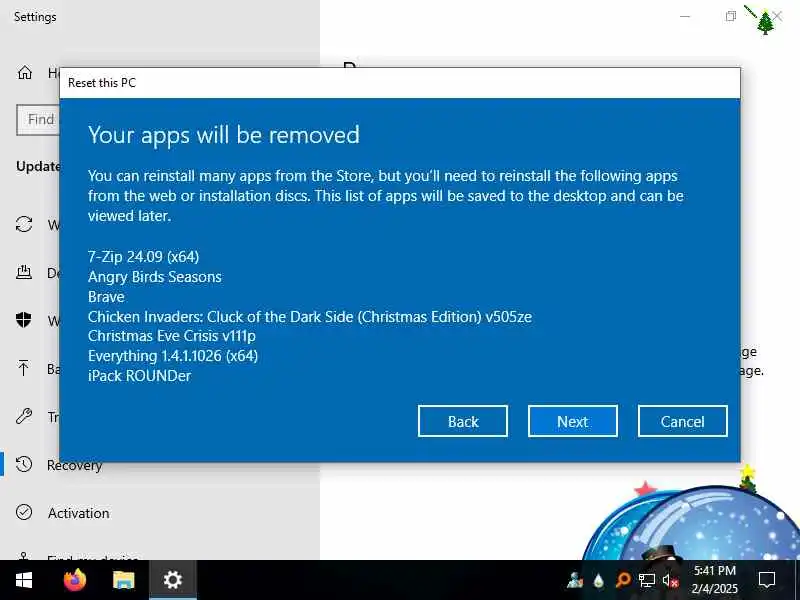Open Activation in the Settings sidebar
This screenshot has width=800, height=600.
click(79, 513)
